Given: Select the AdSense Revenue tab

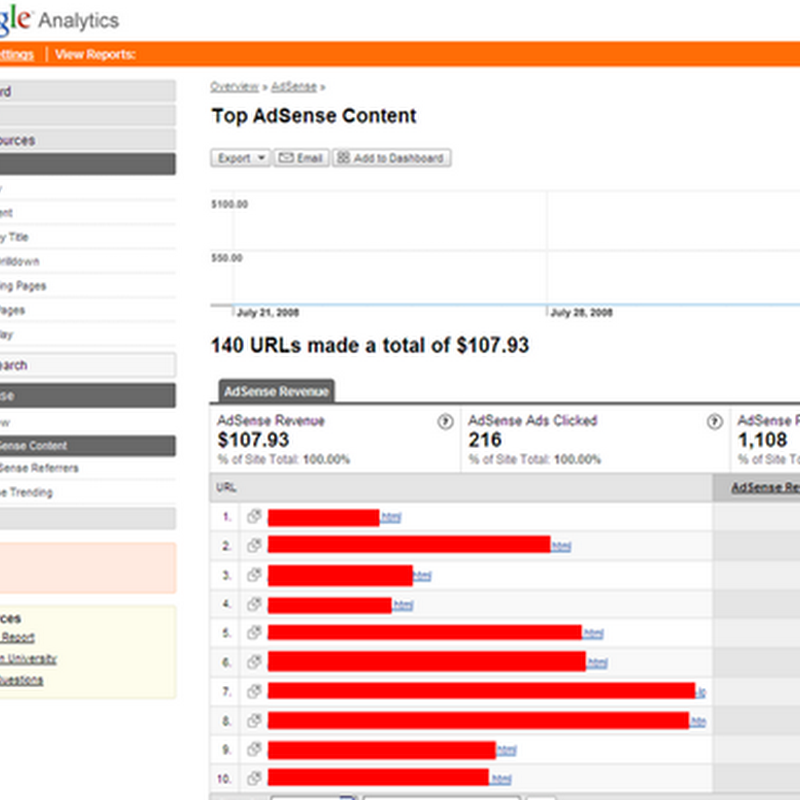Looking at the screenshot, I should click(277, 391).
